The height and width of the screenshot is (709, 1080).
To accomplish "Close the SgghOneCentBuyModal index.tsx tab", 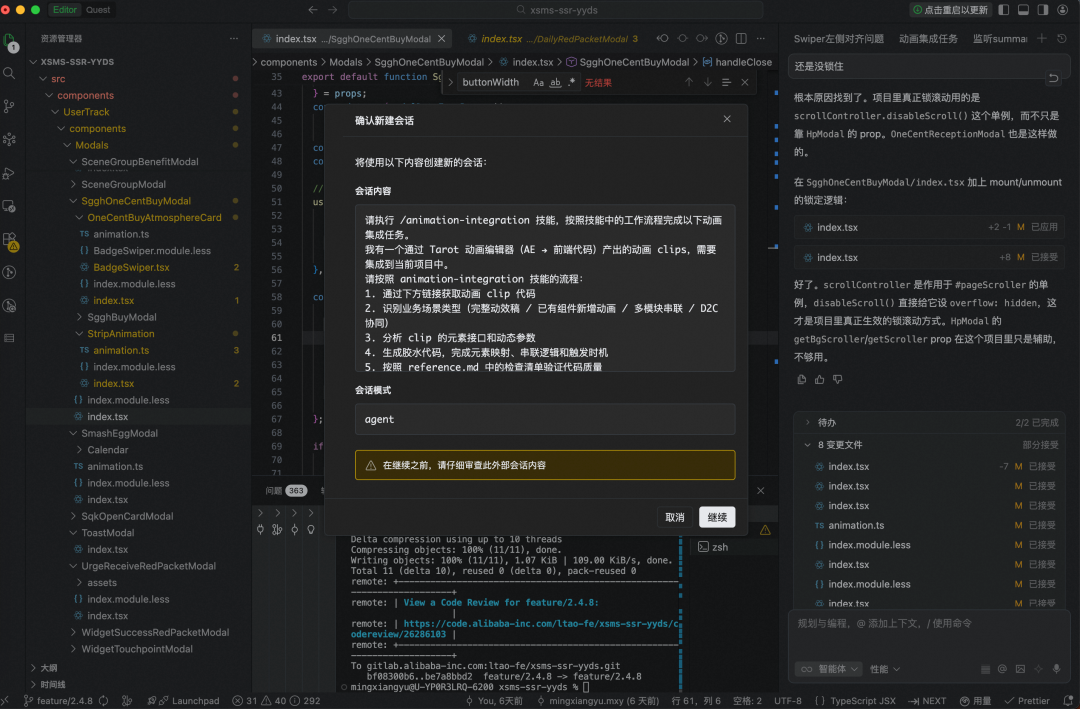I will coord(442,39).
